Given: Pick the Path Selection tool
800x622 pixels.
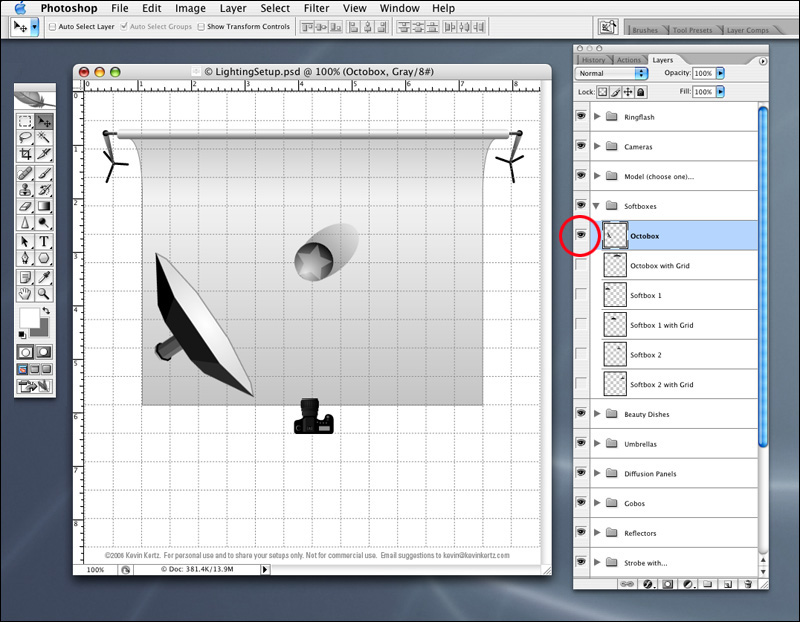Looking at the screenshot, I should click(25, 242).
